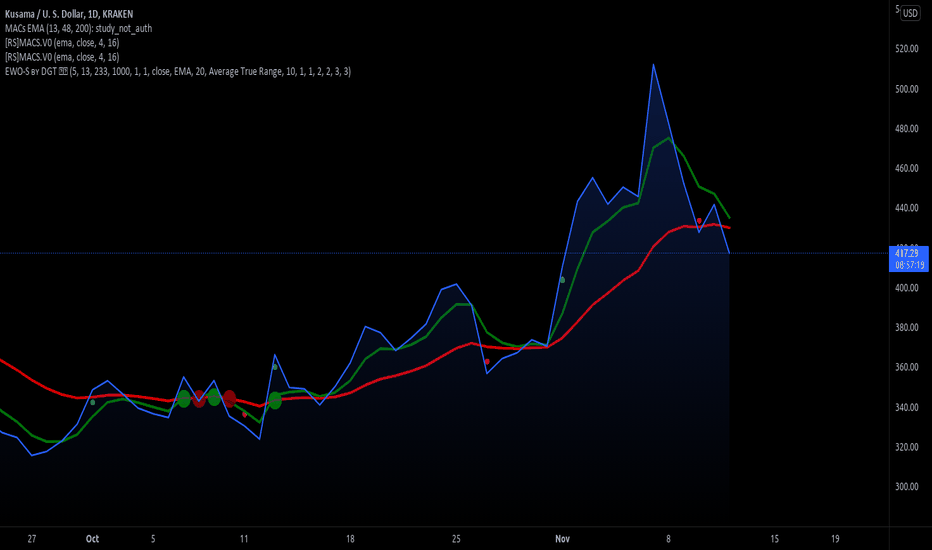Click the price peak near 512 in November
The image size is (932, 550).
(x=653, y=65)
